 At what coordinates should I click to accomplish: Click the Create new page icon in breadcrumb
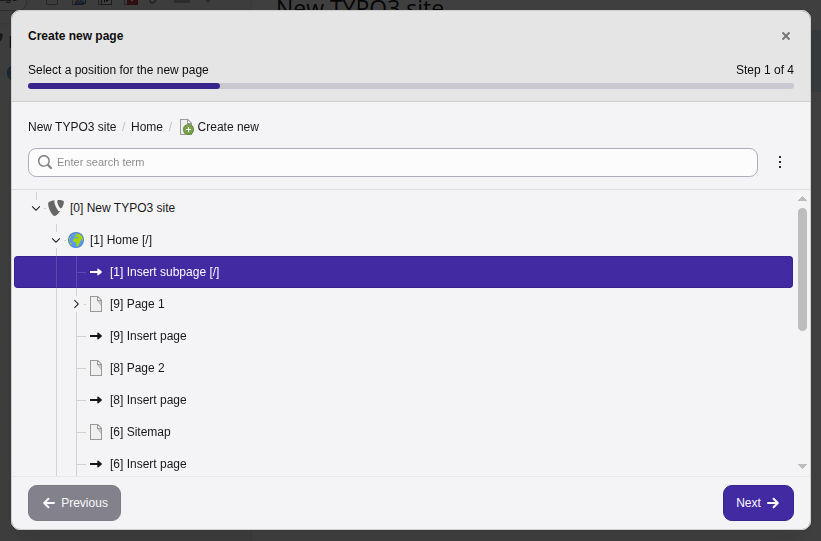pyautogui.click(x=186, y=127)
